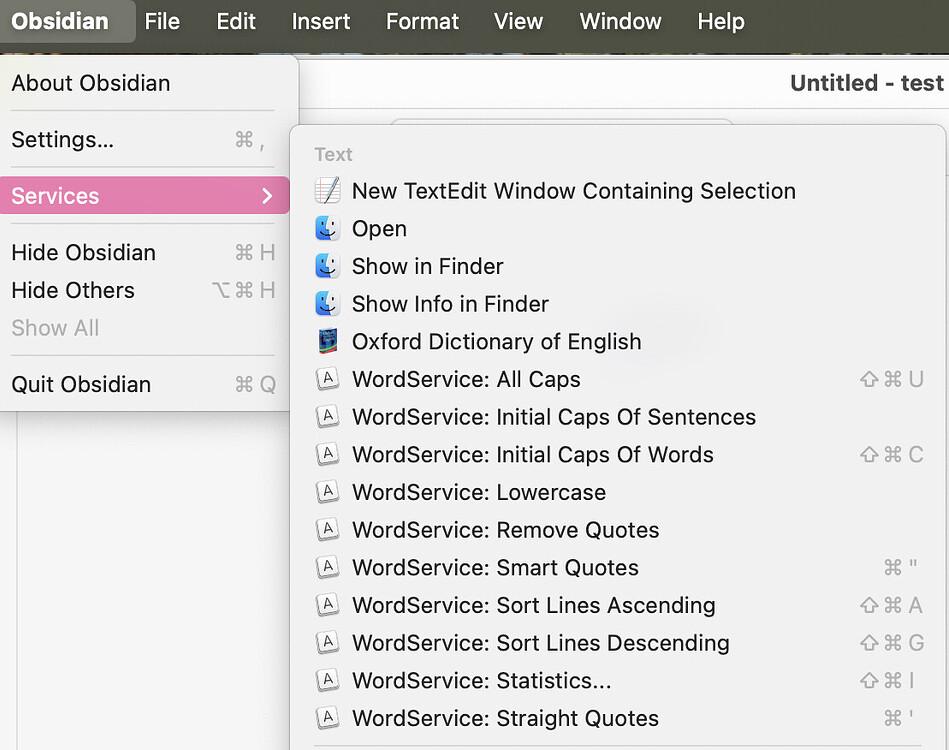Select WordService: Statistics… service
Viewport: 949px width, 750px height.
[481, 681]
